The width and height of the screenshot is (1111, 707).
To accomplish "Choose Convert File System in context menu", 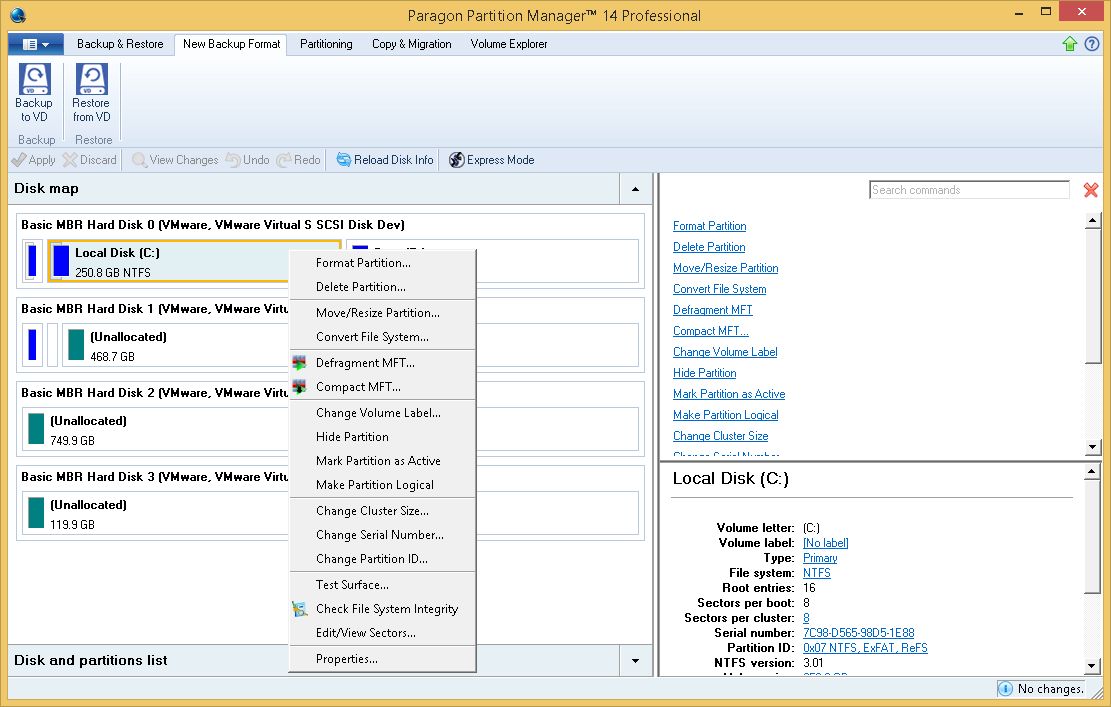I will (x=383, y=336).
